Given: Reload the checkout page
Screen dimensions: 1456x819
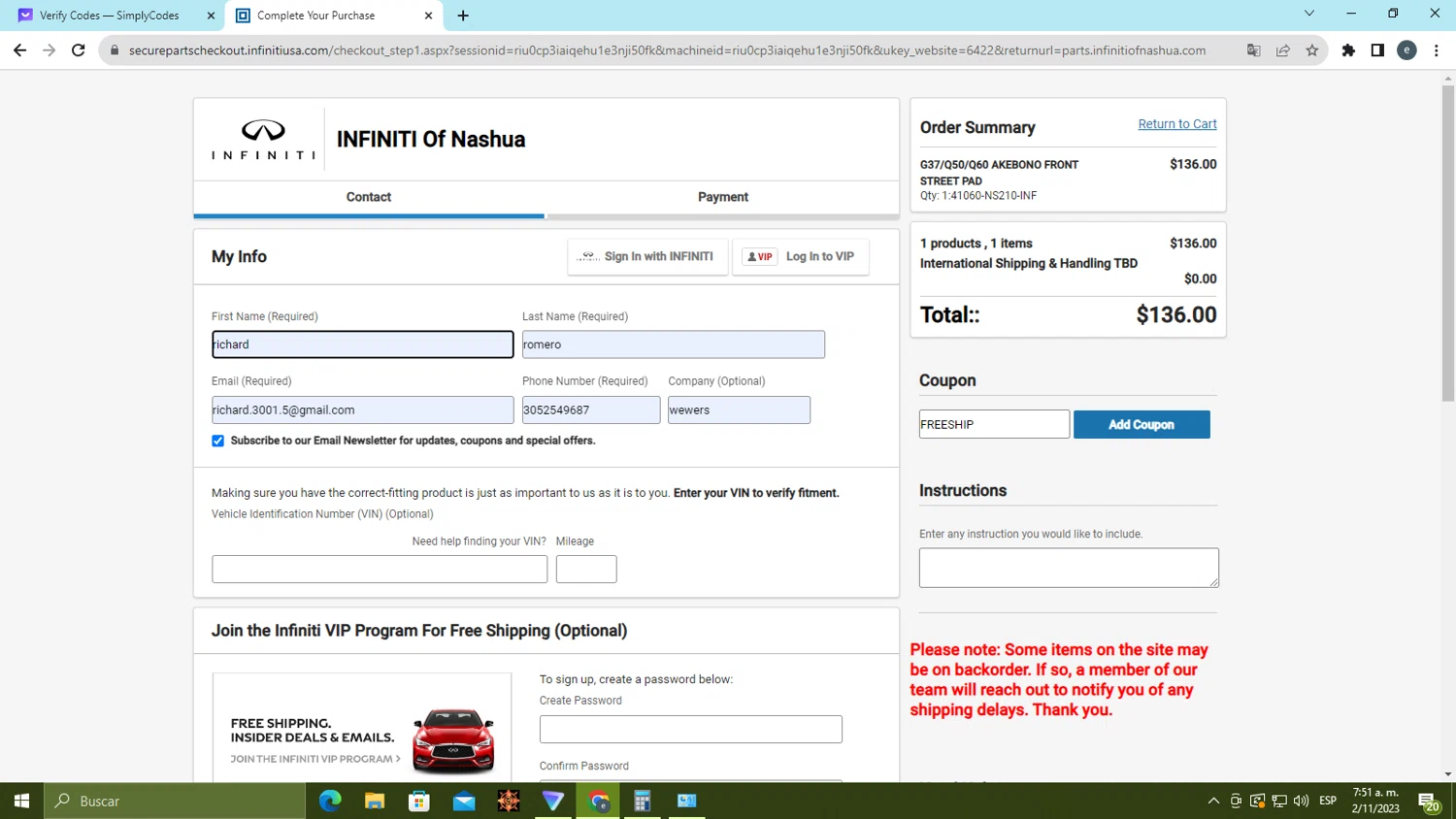Looking at the screenshot, I should point(79,50).
